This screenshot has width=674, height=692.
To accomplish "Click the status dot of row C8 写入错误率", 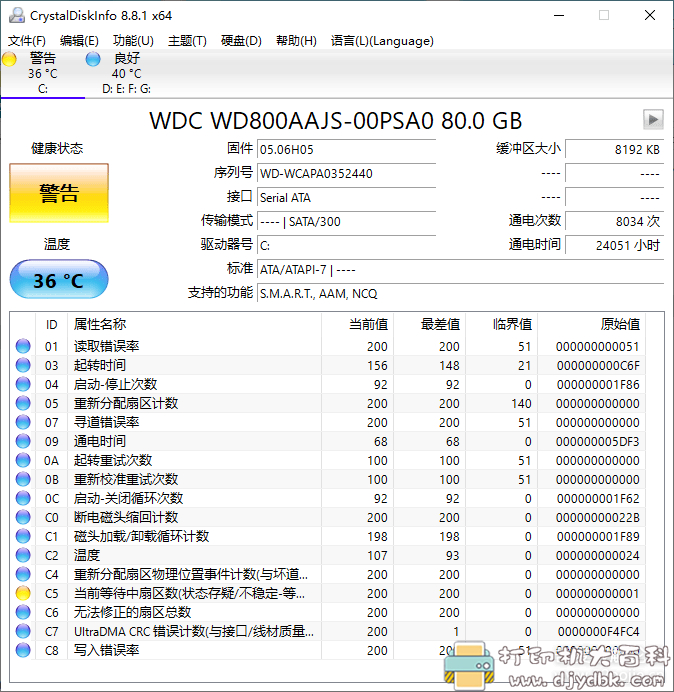I will (x=23, y=650).
